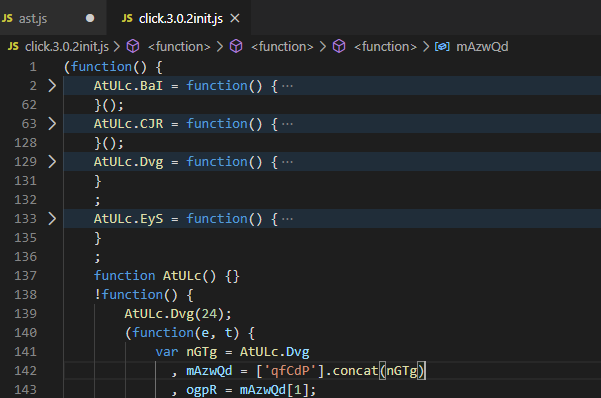Click line number 62 in the gutter

click(29, 105)
